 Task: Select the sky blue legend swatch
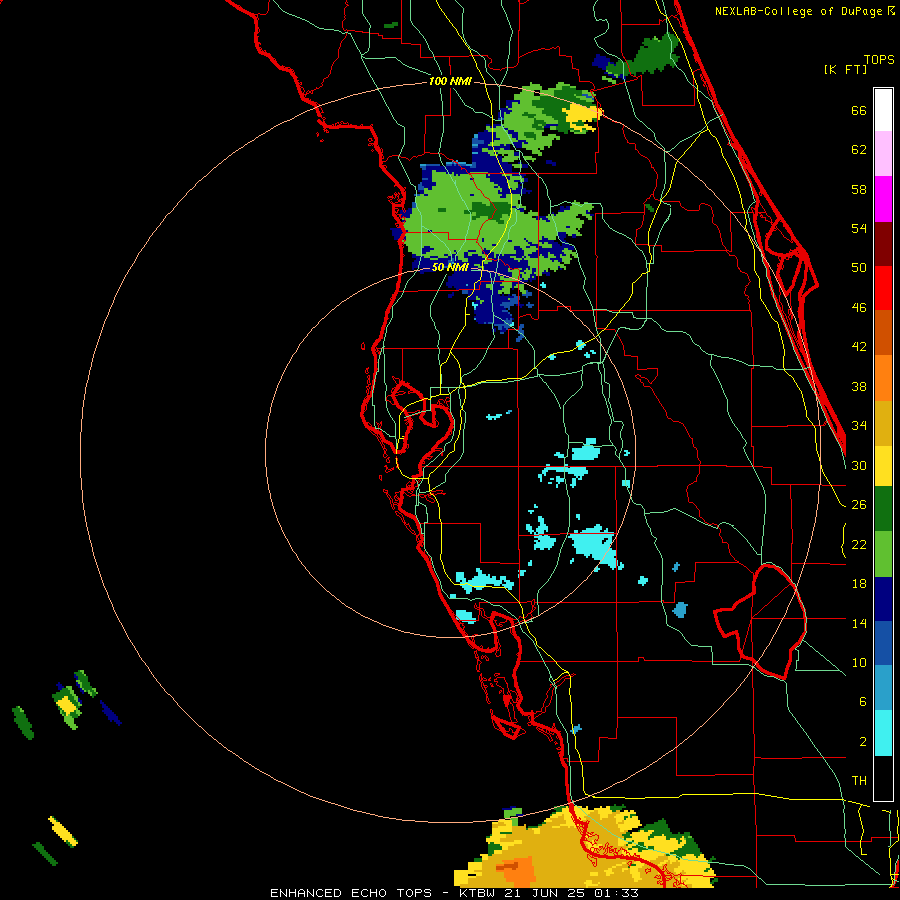click(883, 688)
